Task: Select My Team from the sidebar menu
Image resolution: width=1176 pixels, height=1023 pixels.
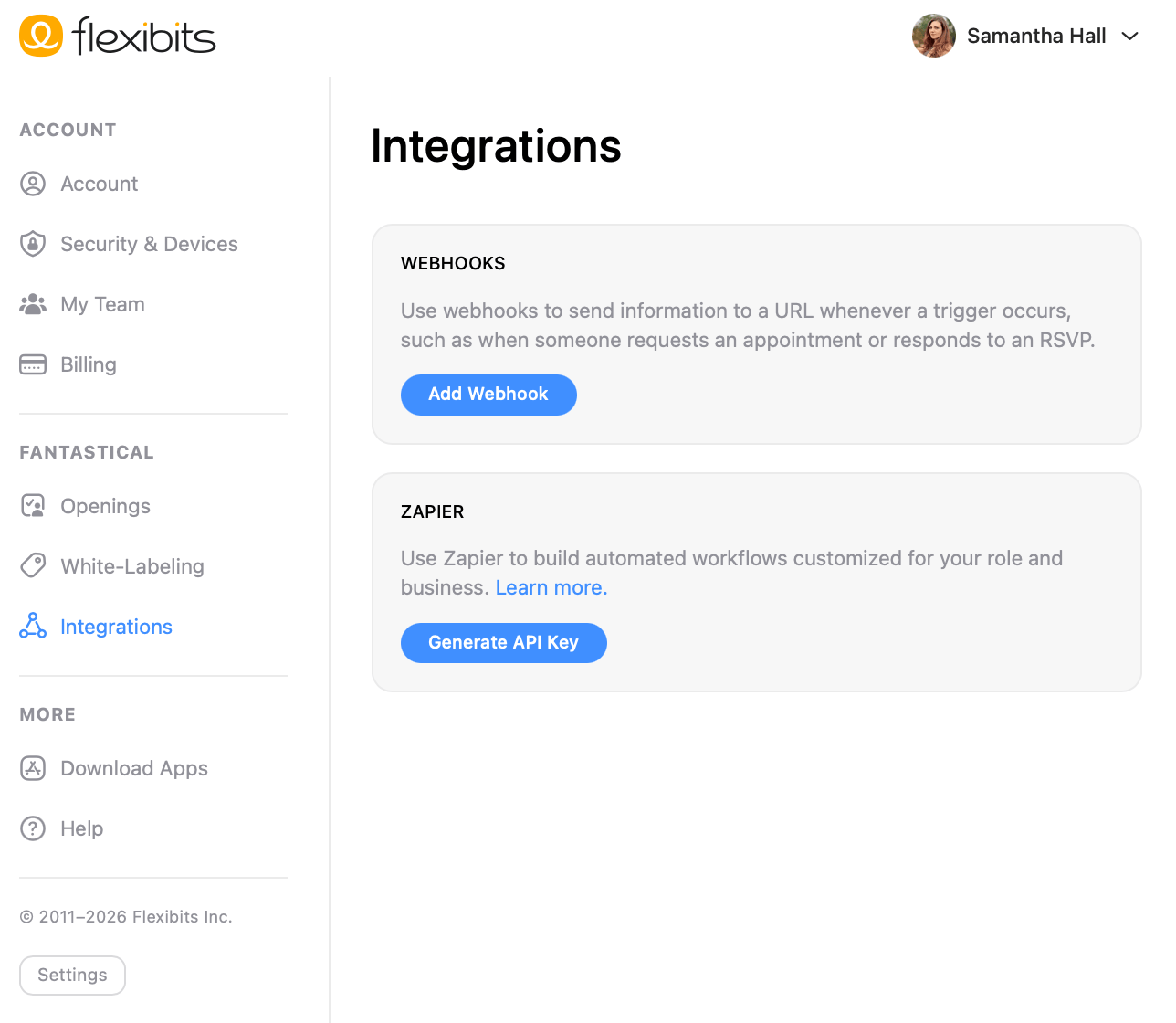Action: click(x=102, y=304)
